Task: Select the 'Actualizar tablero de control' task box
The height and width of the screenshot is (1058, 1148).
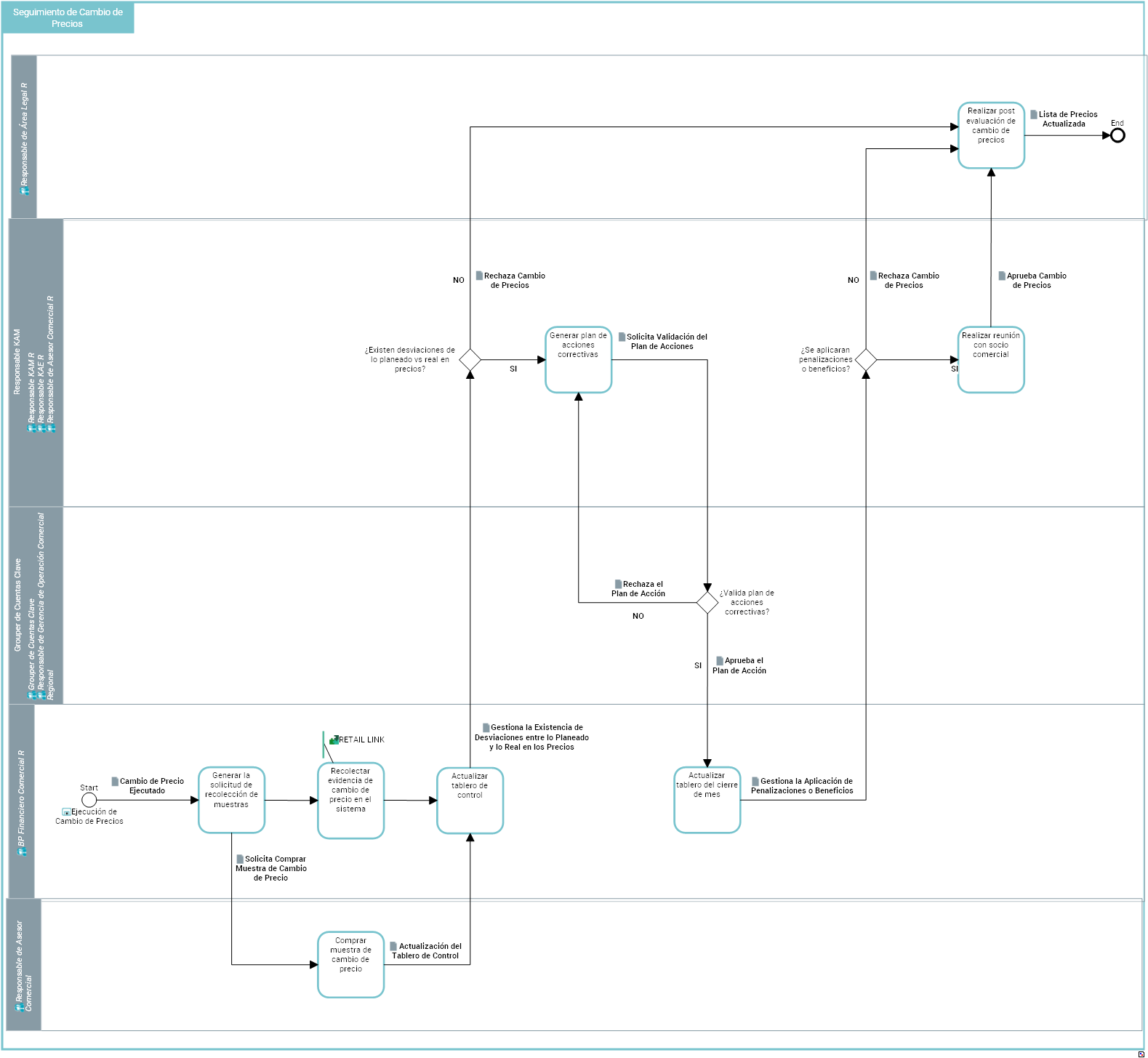Action: pyautogui.click(x=470, y=800)
